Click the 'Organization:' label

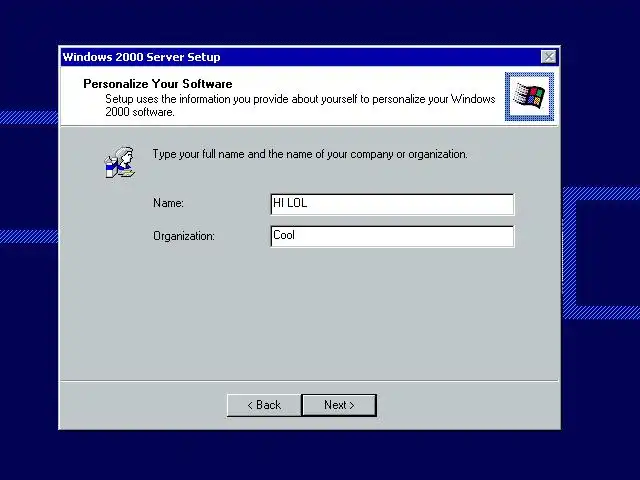[184, 236]
